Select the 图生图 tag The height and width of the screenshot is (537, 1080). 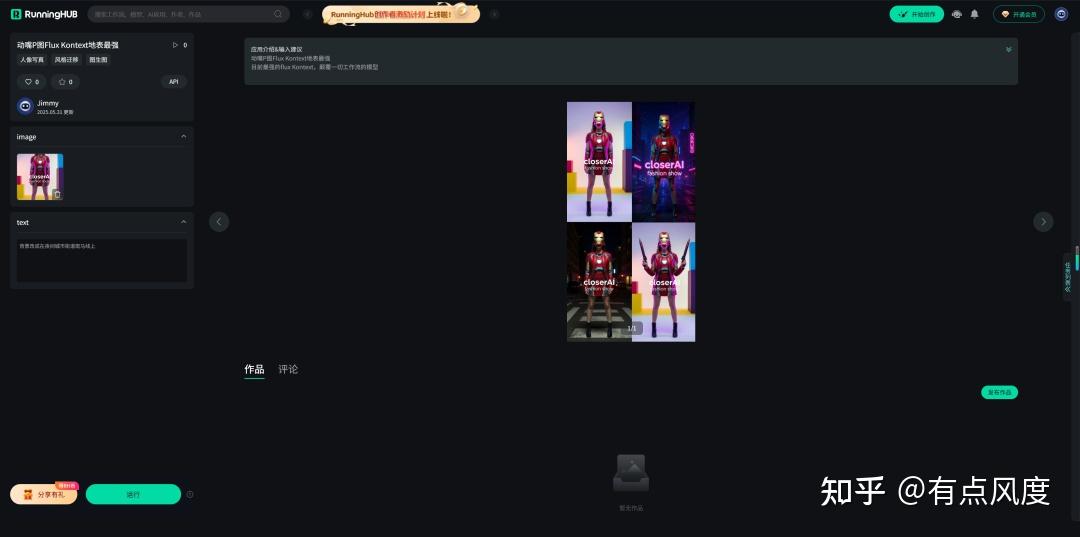pos(98,60)
